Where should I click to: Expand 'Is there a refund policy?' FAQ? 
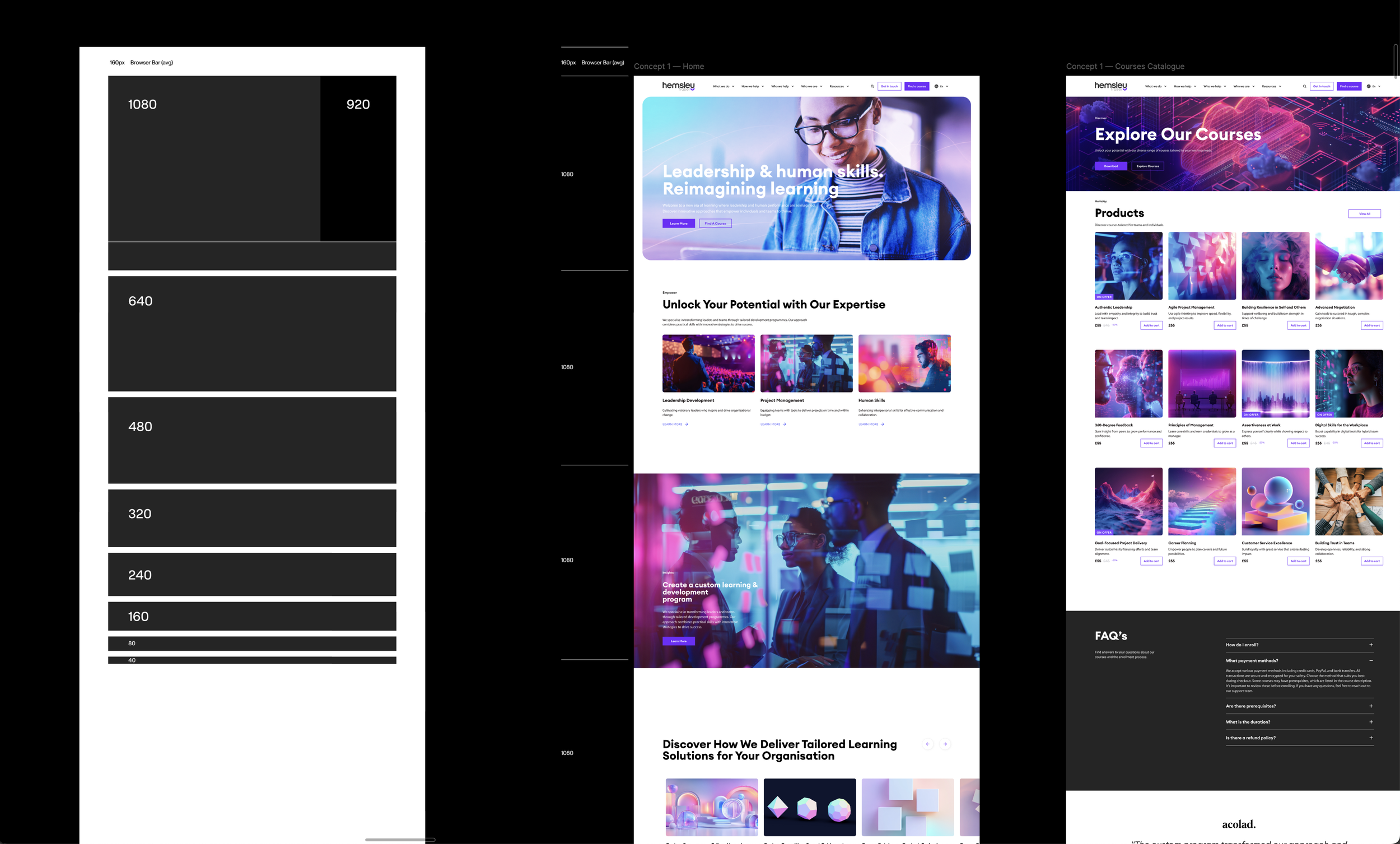[1371, 738]
